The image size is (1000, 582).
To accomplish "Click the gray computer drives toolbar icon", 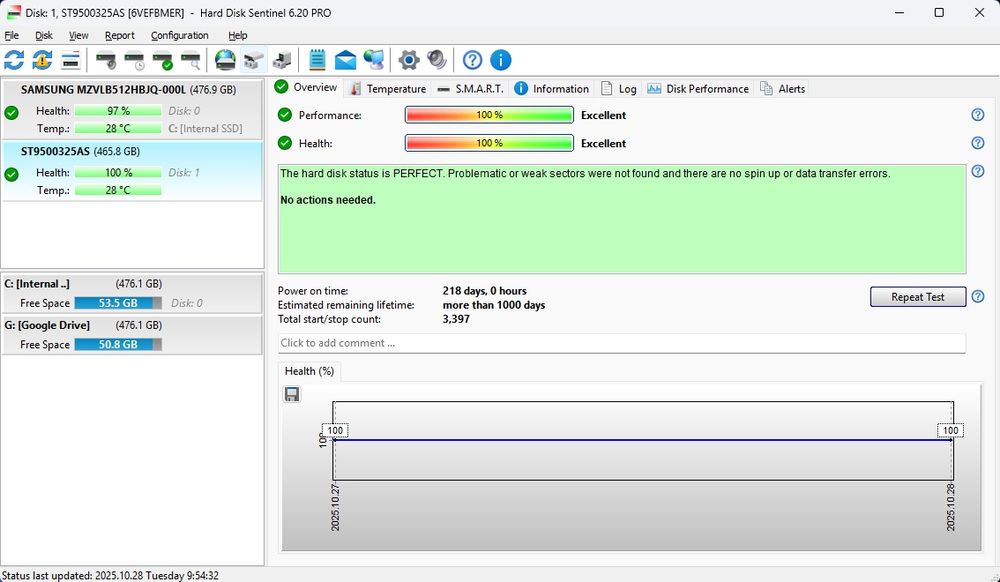I will tap(281, 61).
